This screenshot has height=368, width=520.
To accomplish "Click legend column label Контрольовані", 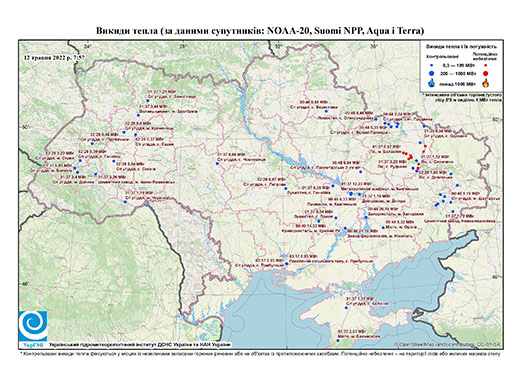I will (443, 56).
